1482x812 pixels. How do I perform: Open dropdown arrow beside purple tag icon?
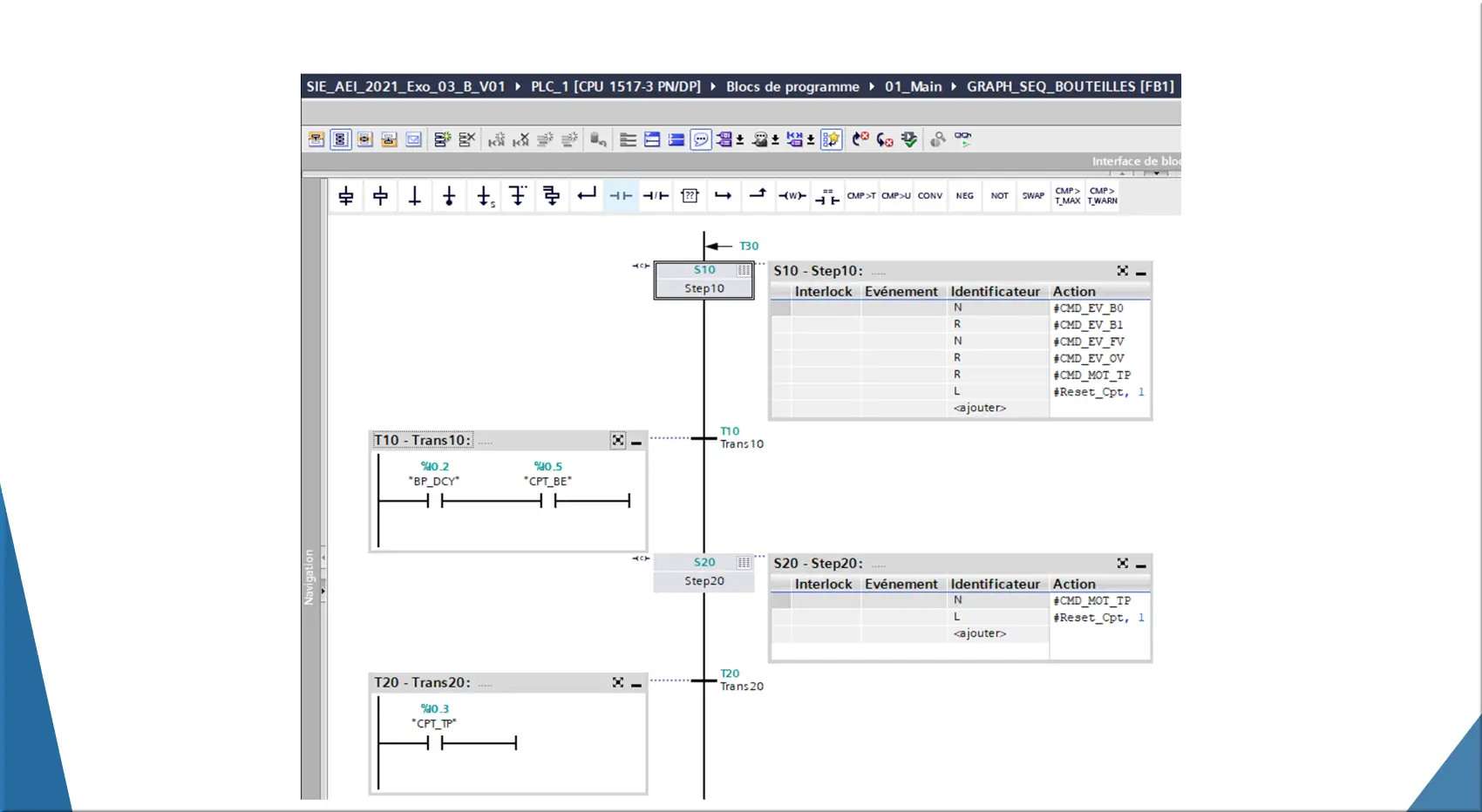740,140
